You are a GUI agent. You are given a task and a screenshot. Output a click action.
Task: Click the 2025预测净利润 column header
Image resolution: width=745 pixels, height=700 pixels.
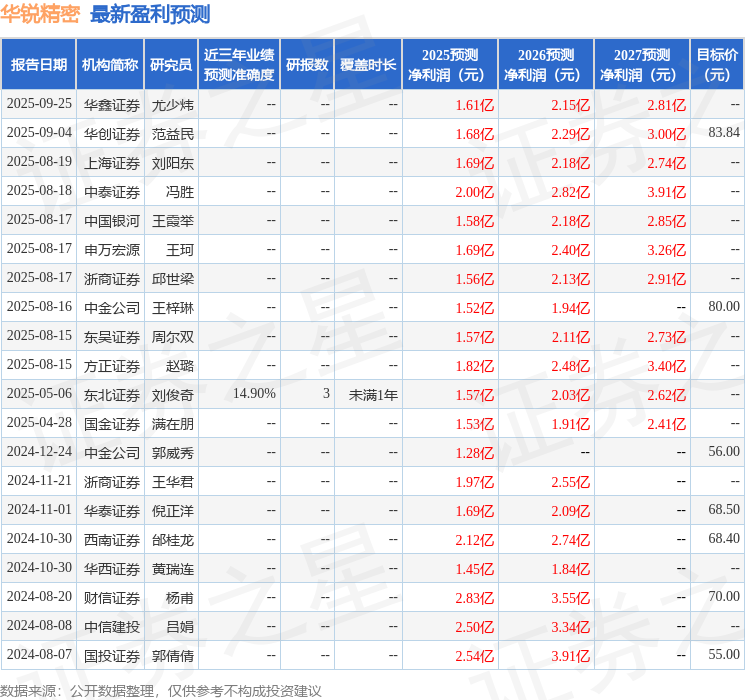[450, 64]
